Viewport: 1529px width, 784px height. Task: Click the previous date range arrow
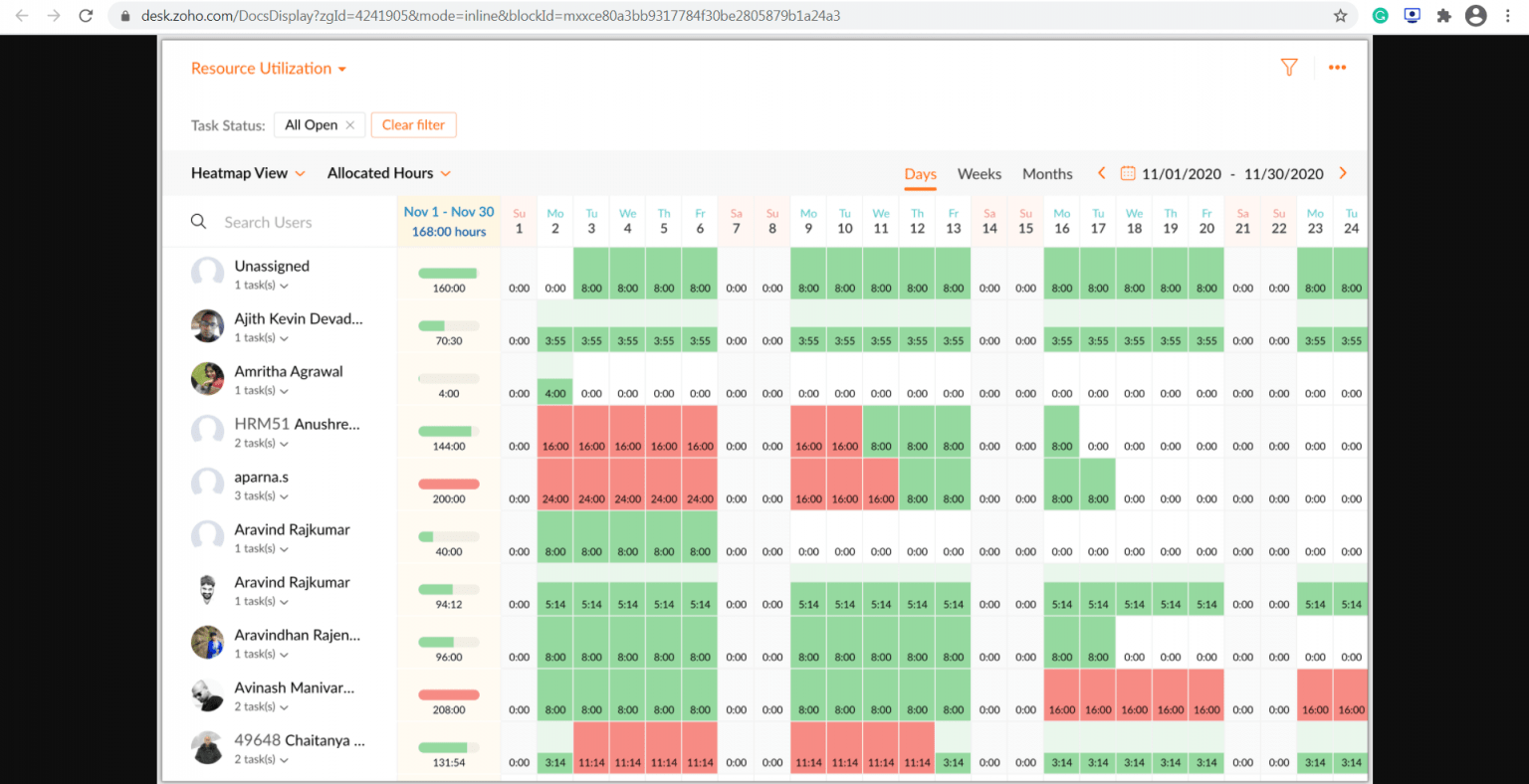1101,172
